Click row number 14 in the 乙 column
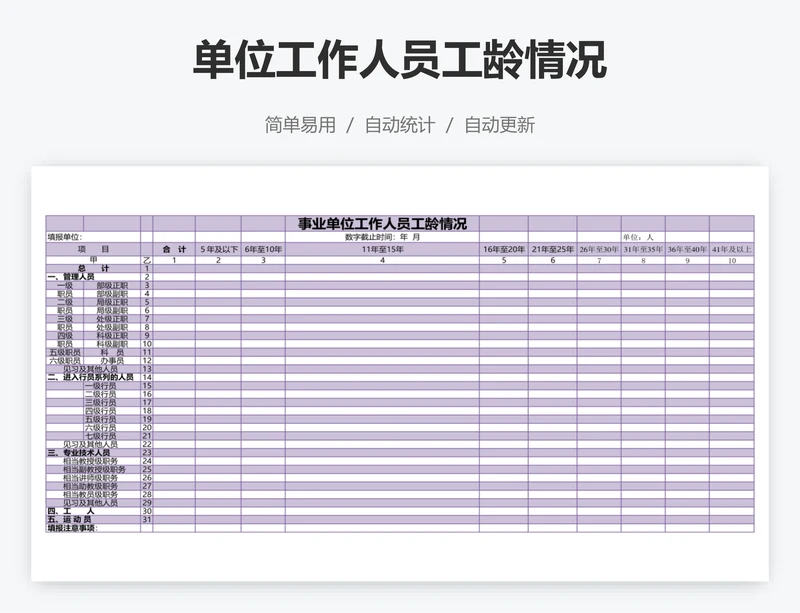Image resolution: width=800 pixels, height=613 pixels. click(x=146, y=377)
